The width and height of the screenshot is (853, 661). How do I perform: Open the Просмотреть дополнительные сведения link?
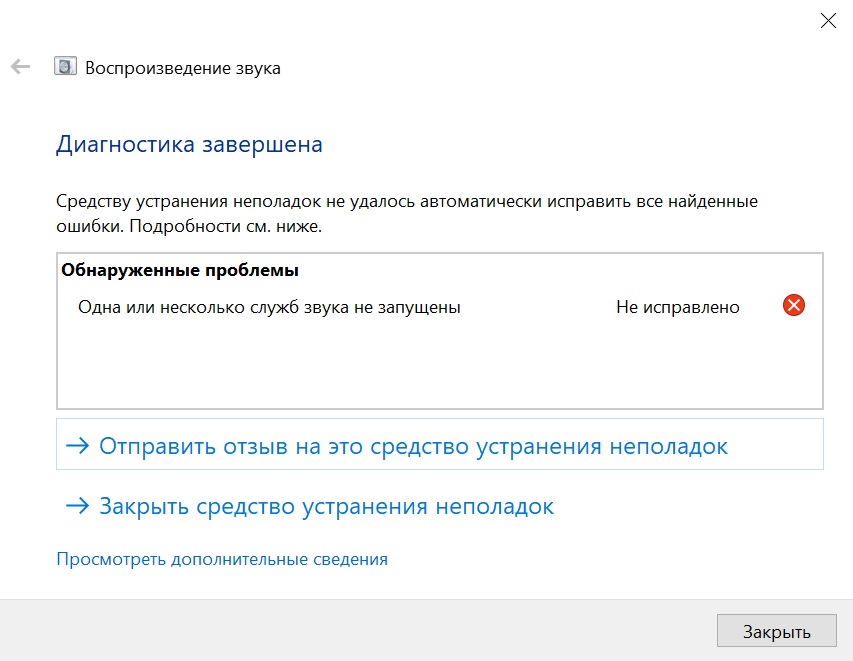[221, 559]
